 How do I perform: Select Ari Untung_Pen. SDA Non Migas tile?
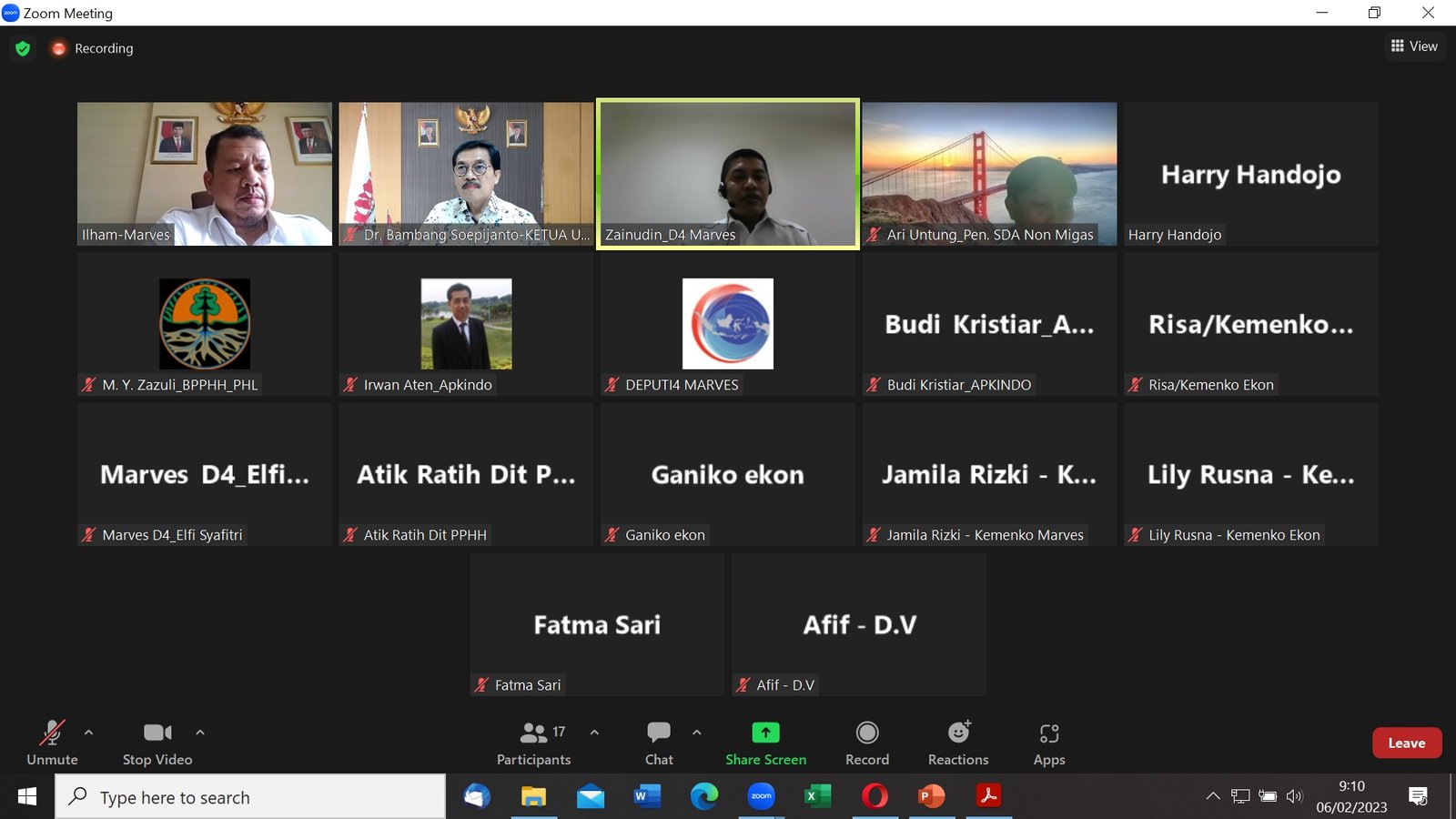click(989, 174)
